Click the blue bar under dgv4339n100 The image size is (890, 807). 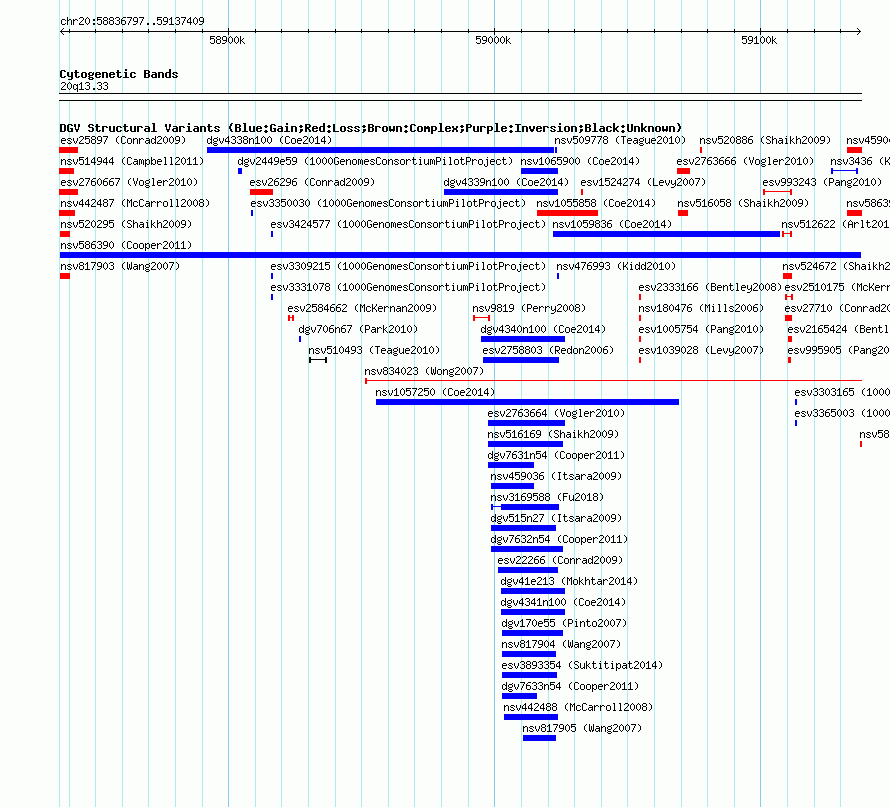[501, 192]
